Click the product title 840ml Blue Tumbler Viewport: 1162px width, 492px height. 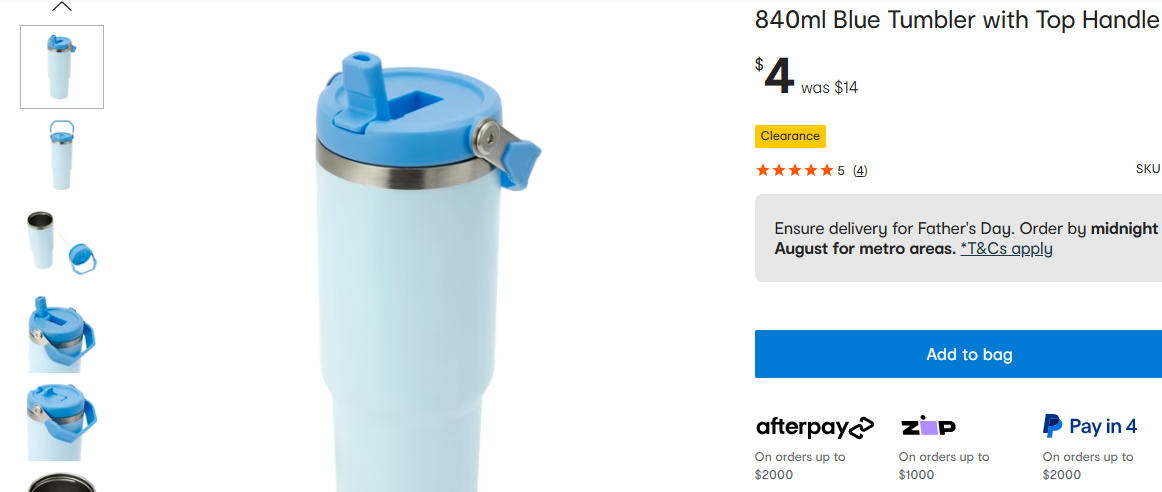[x=956, y=20]
